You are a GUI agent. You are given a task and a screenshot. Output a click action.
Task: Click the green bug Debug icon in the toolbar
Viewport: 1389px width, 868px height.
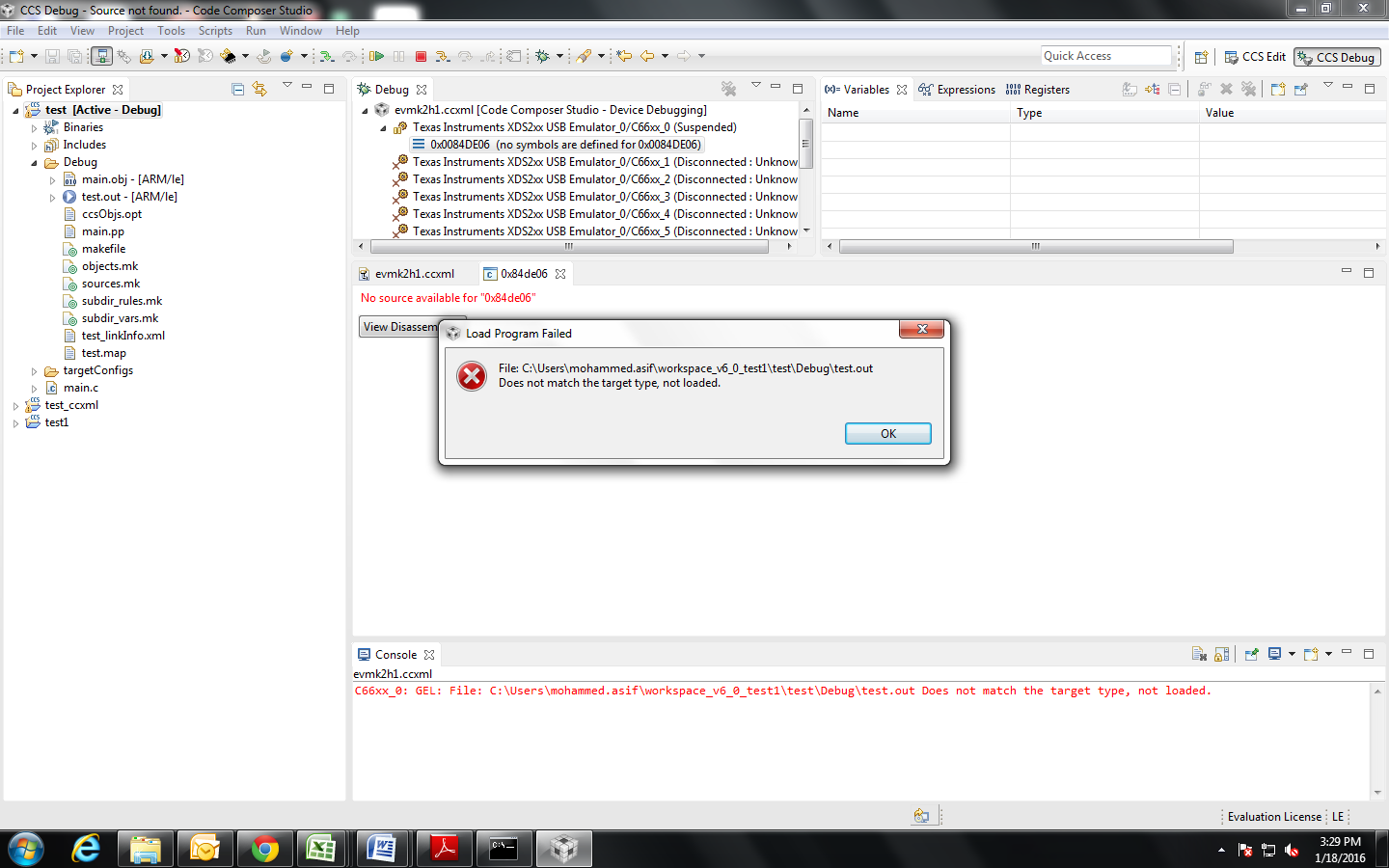tap(543, 57)
